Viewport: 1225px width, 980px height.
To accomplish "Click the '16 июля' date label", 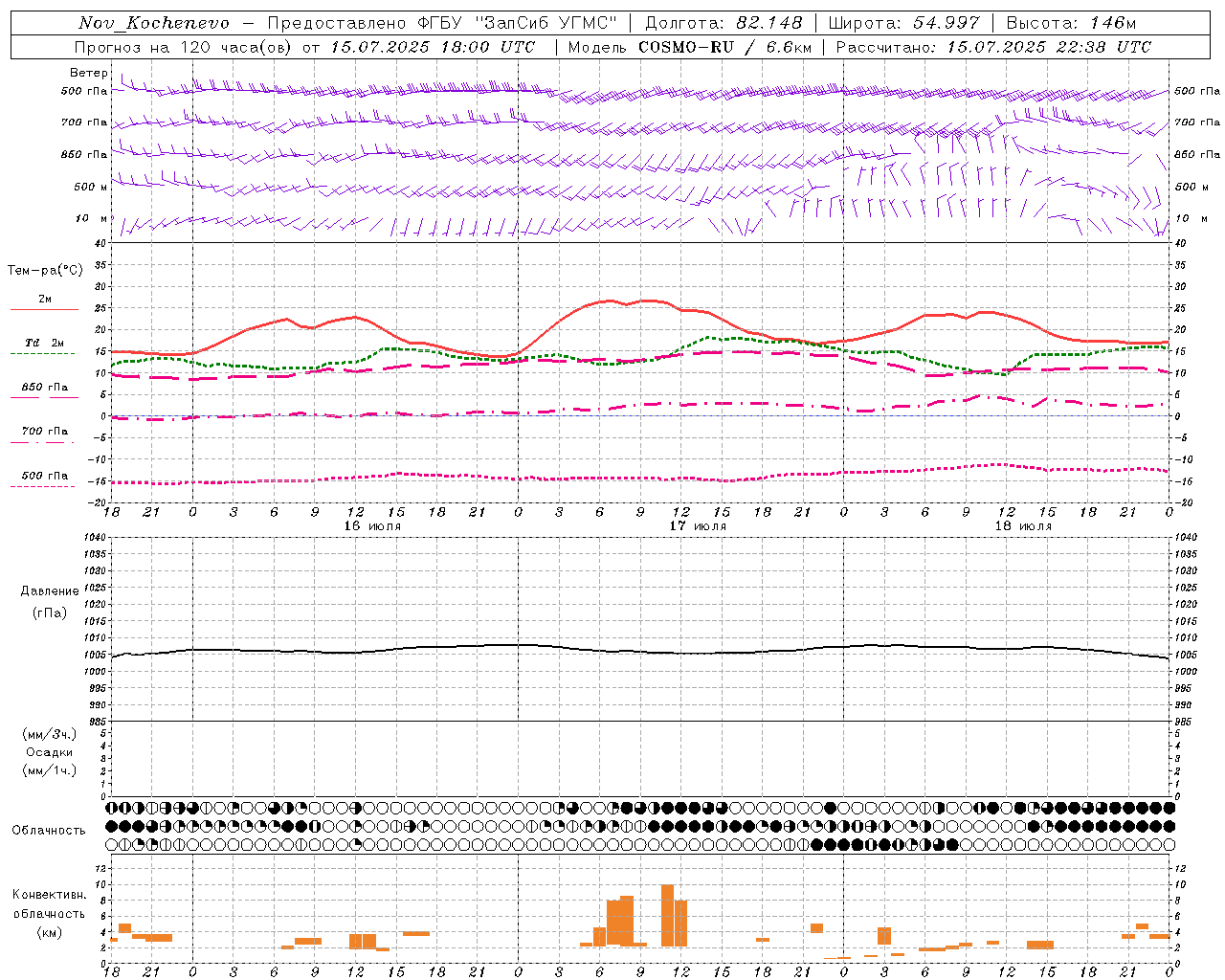I will pos(372,526).
